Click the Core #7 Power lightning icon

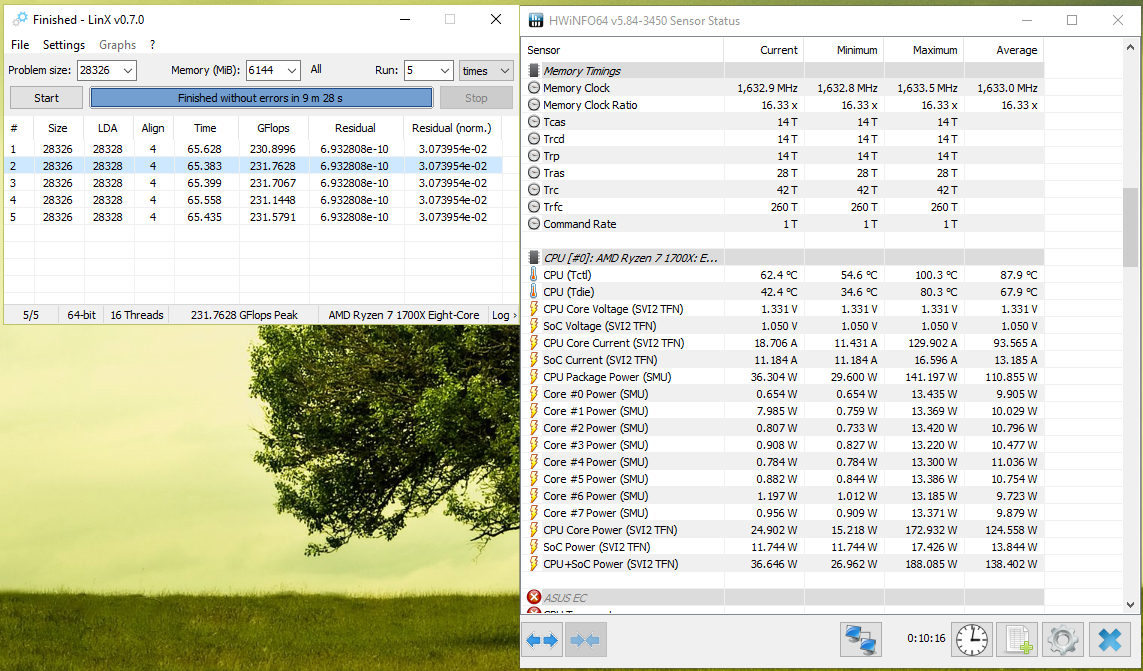click(x=534, y=513)
